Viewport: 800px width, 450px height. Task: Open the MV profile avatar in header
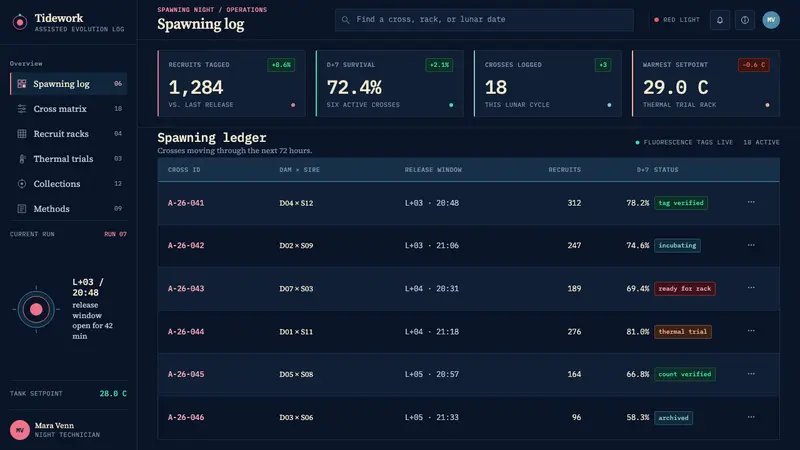coord(771,20)
